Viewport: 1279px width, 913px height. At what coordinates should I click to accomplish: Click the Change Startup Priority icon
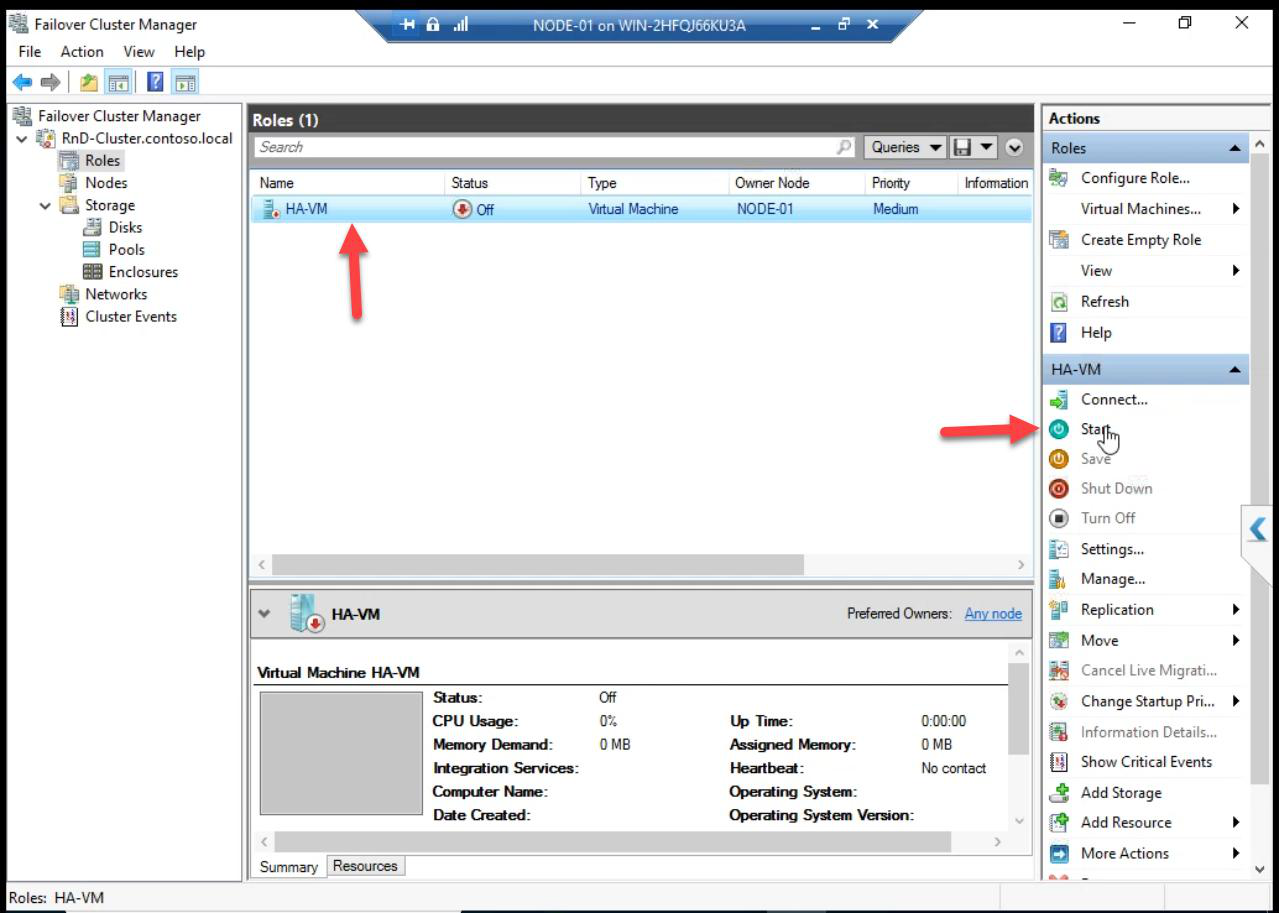(x=1059, y=702)
